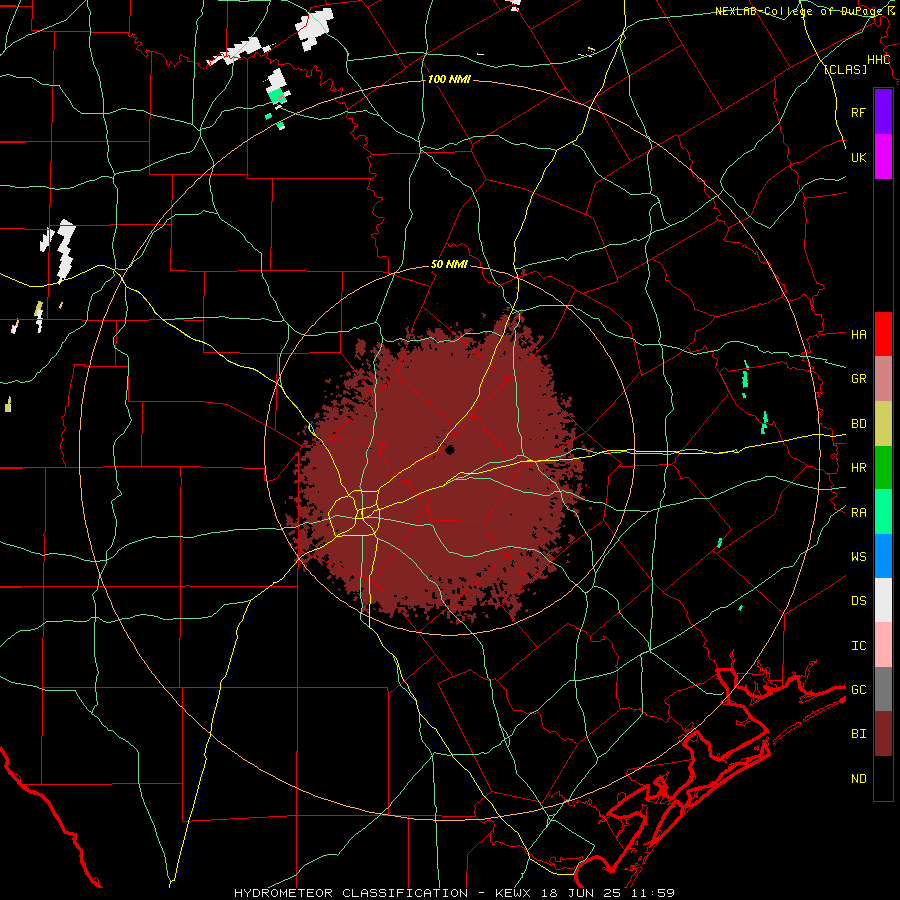Select the WS blue legend swatch
Screen dimensions: 900x900
[x=883, y=556]
